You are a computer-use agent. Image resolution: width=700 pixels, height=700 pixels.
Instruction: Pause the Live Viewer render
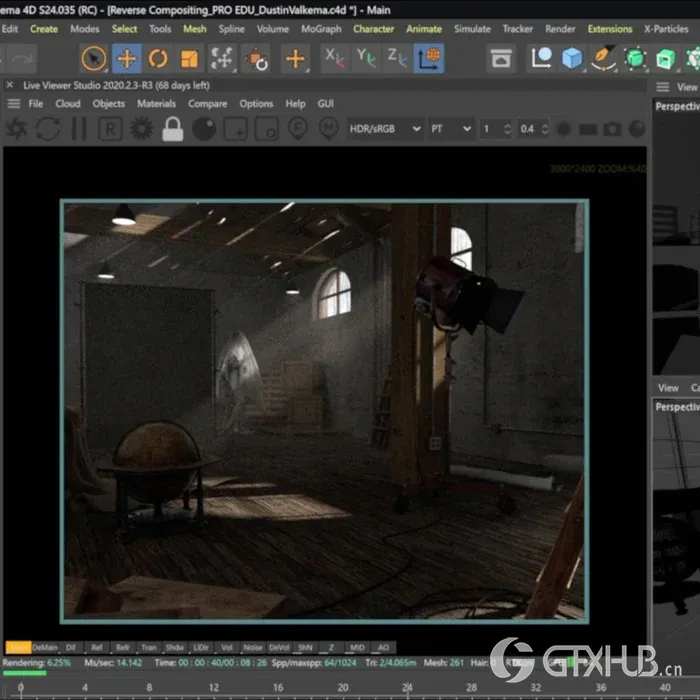(79, 129)
